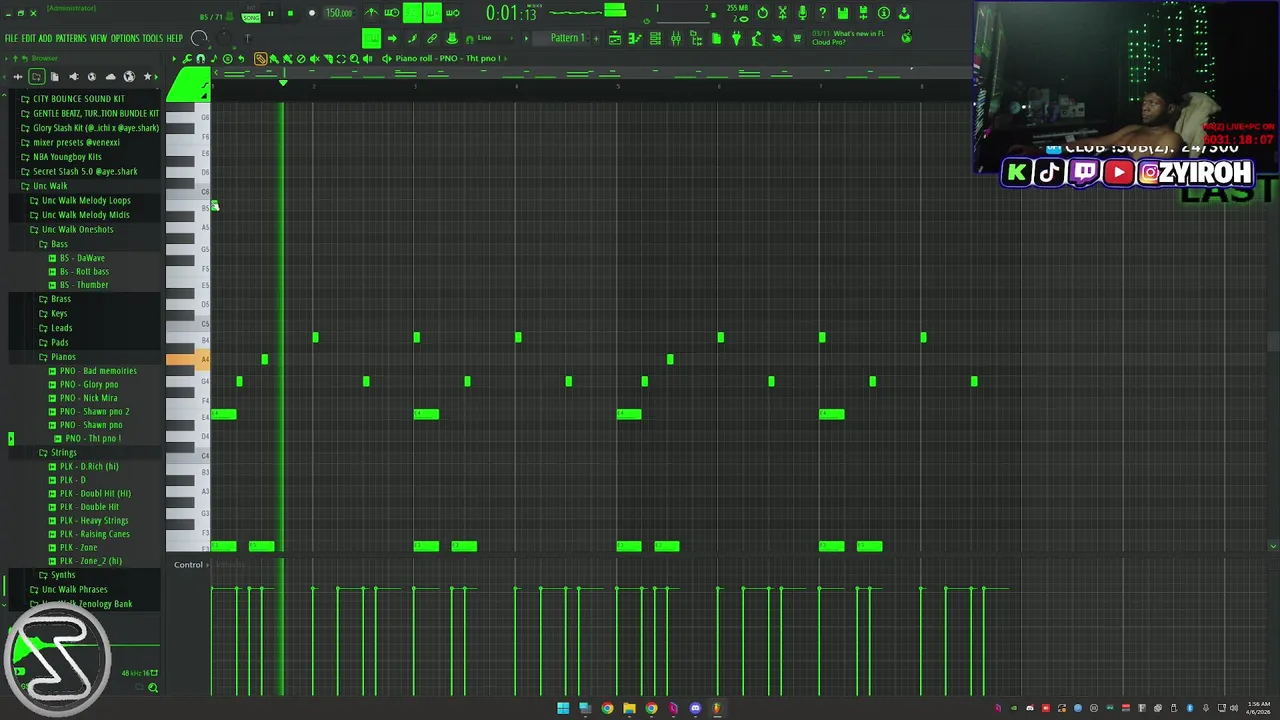The image size is (1280, 720).
Task: Select sample 'BS - Thumber'
Action: click(84, 285)
